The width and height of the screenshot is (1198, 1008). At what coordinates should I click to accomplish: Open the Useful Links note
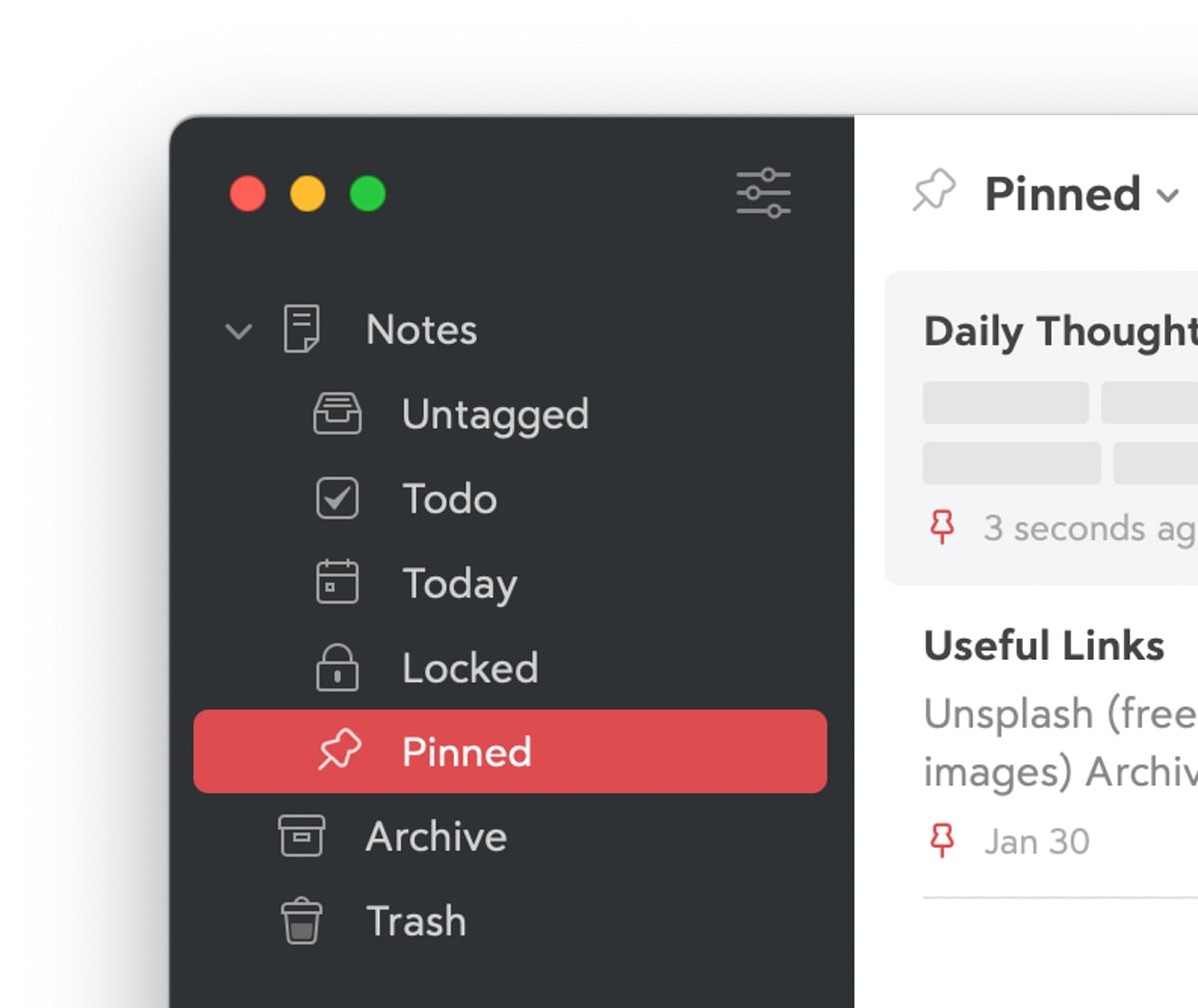[x=1044, y=646]
